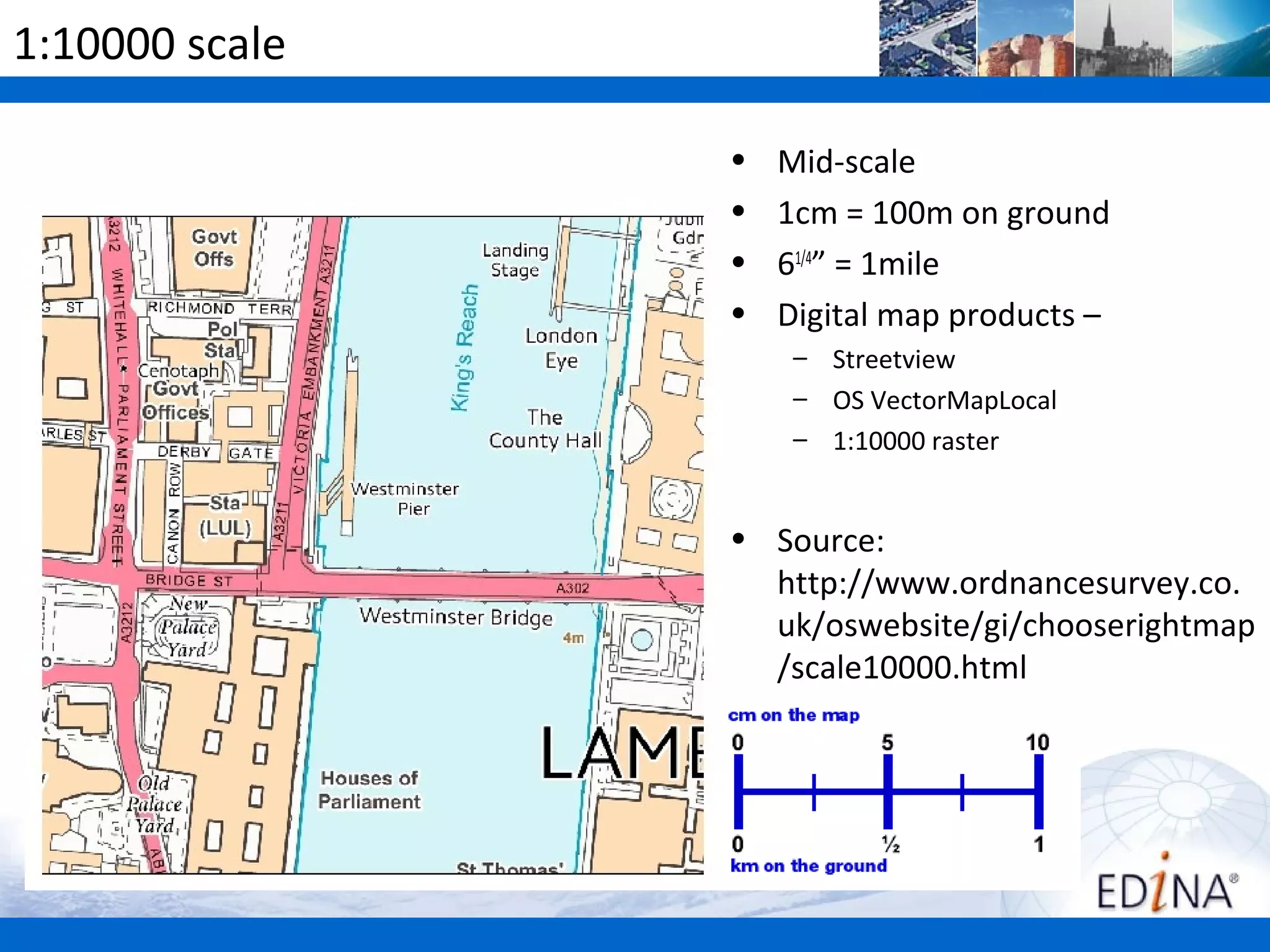Click the '1:10000 scale' slide title
The height and width of the screenshot is (952, 1270).
pyautogui.click(x=149, y=44)
